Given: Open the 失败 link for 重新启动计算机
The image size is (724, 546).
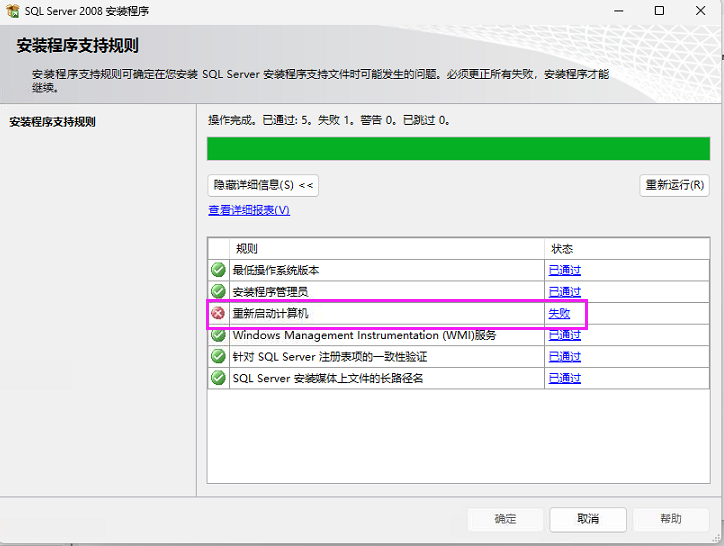Looking at the screenshot, I should click(x=559, y=313).
